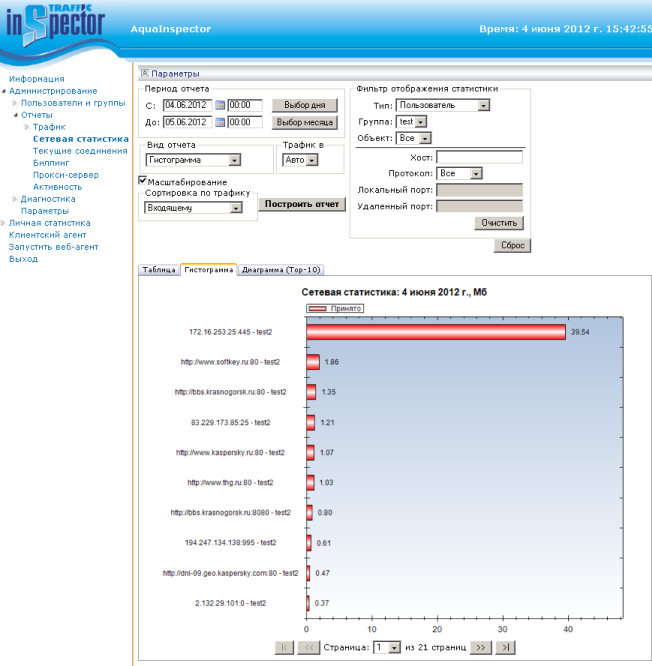The image size is (652, 666).
Task: Expand the Диагностика tree node
Action: (15, 199)
